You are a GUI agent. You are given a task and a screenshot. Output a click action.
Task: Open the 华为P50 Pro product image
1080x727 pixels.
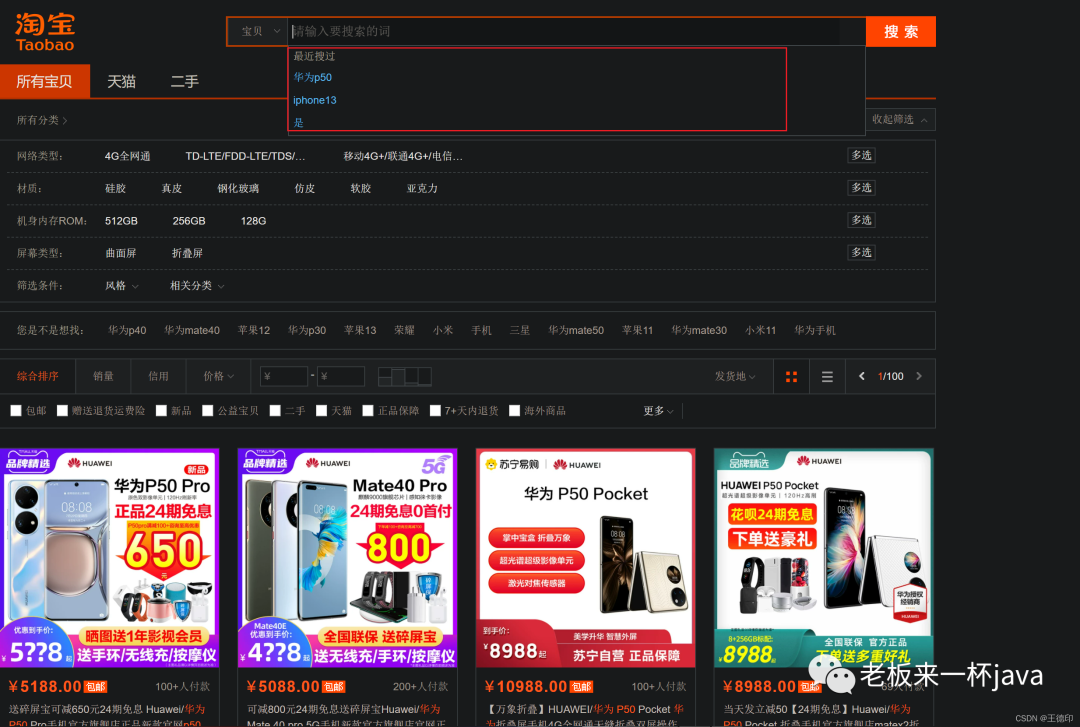tap(110, 558)
